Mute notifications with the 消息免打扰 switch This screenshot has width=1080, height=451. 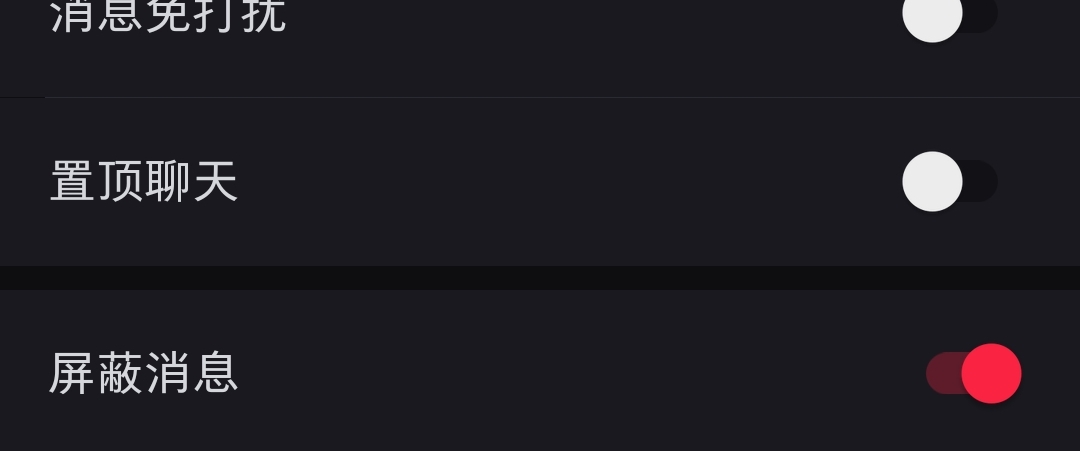pyautogui.click(x=949, y=15)
